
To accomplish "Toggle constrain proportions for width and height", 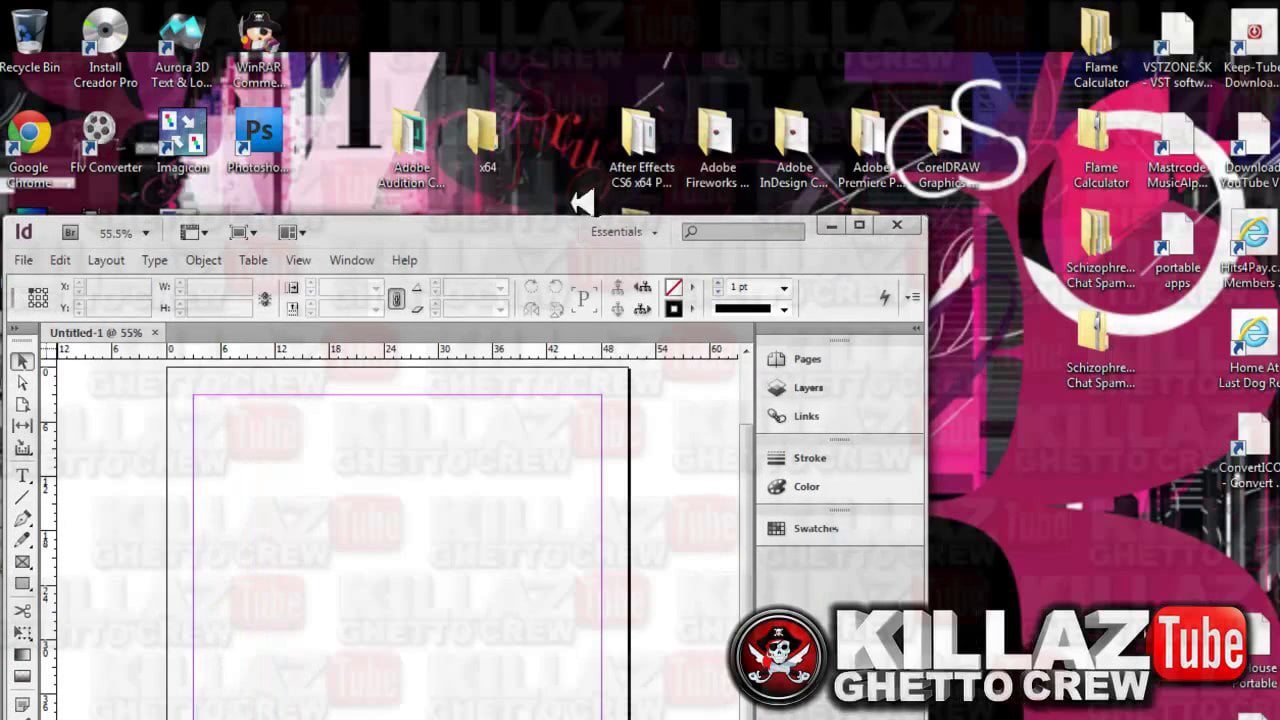I will coord(265,298).
